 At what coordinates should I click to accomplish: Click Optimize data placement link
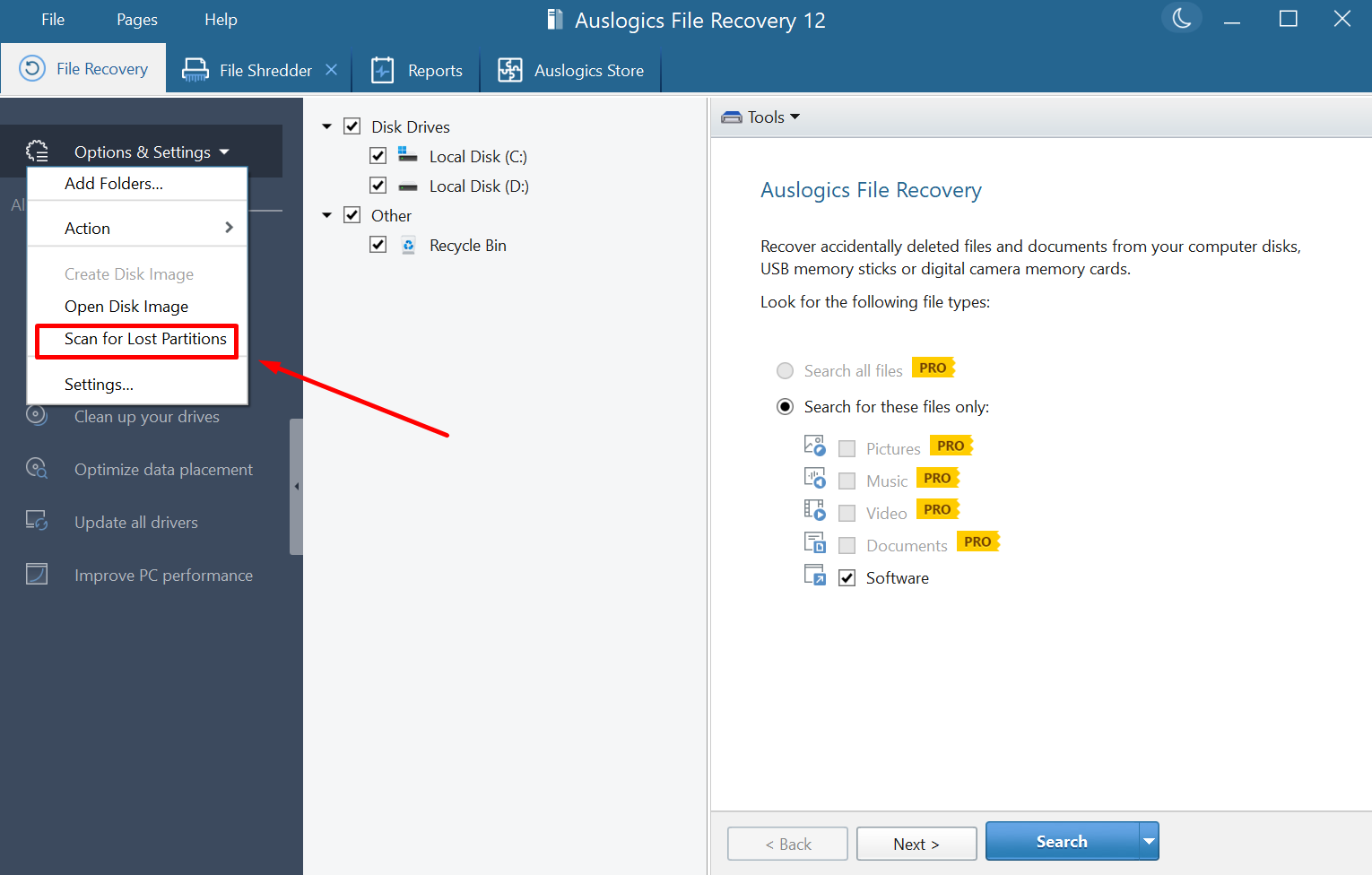point(163,470)
